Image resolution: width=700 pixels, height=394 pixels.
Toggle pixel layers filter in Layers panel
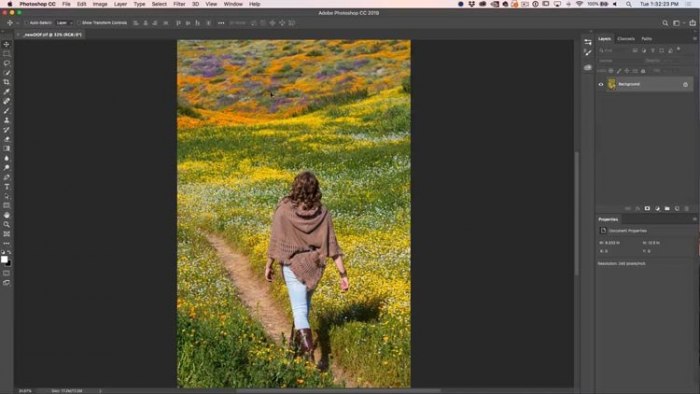[x=635, y=50]
